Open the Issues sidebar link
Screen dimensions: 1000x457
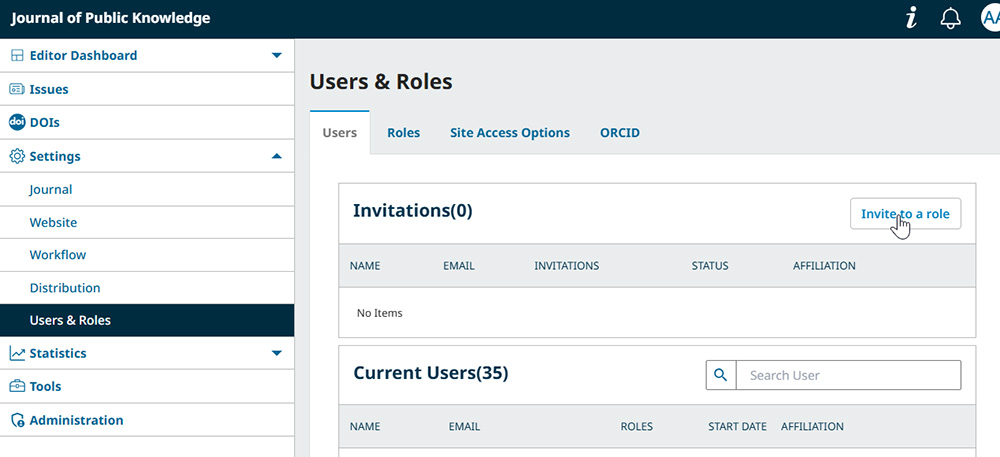pyautogui.click(x=49, y=89)
